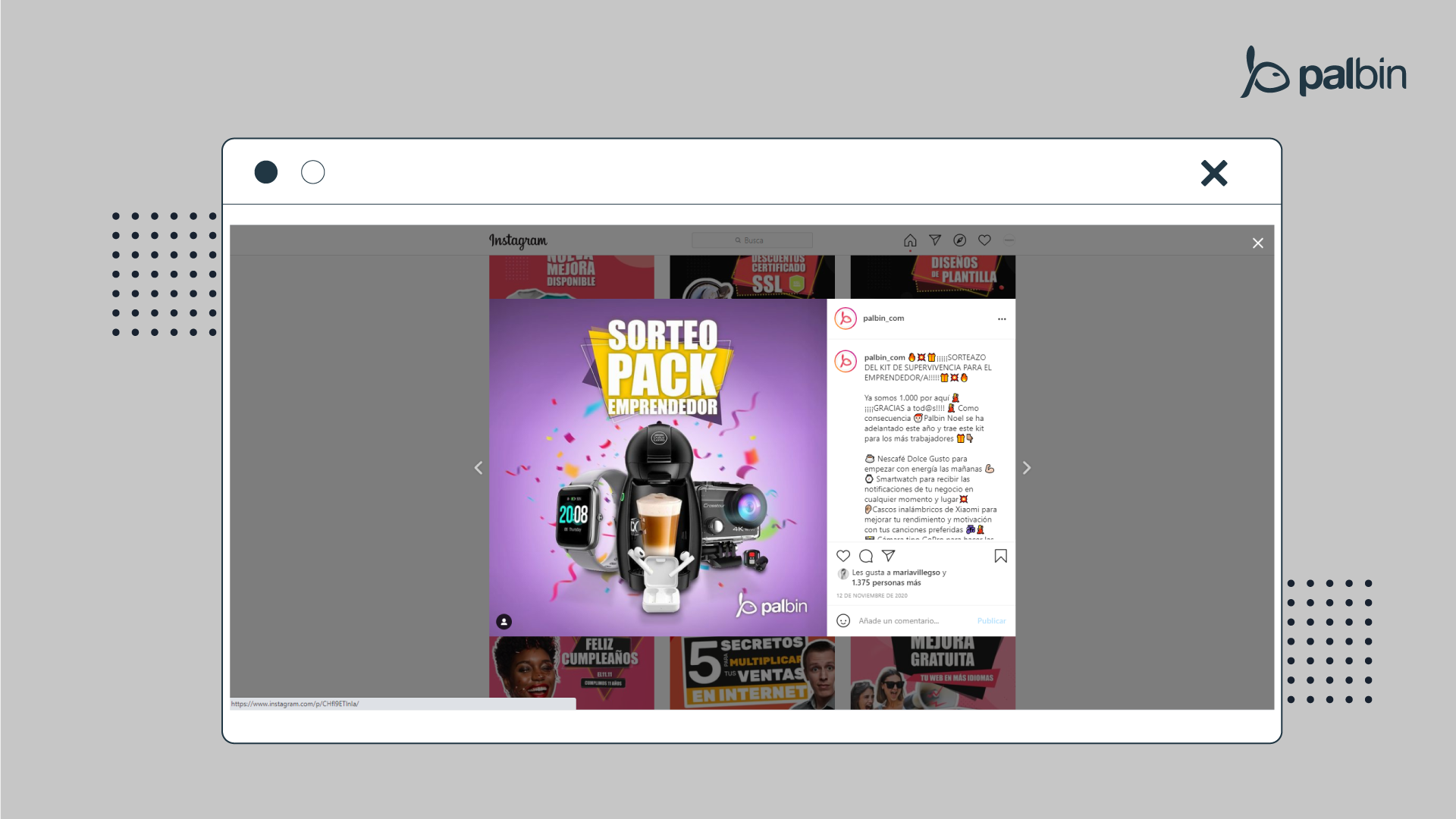Go back with the left carousel arrow
The height and width of the screenshot is (819, 1456).
pyautogui.click(x=479, y=468)
